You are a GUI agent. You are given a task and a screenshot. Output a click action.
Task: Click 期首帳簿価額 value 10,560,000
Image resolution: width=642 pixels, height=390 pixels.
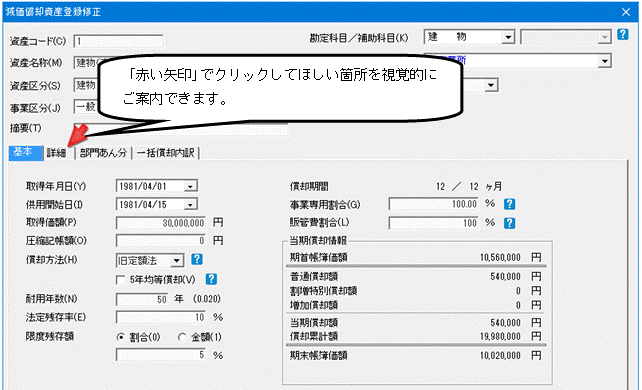[500, 258]
